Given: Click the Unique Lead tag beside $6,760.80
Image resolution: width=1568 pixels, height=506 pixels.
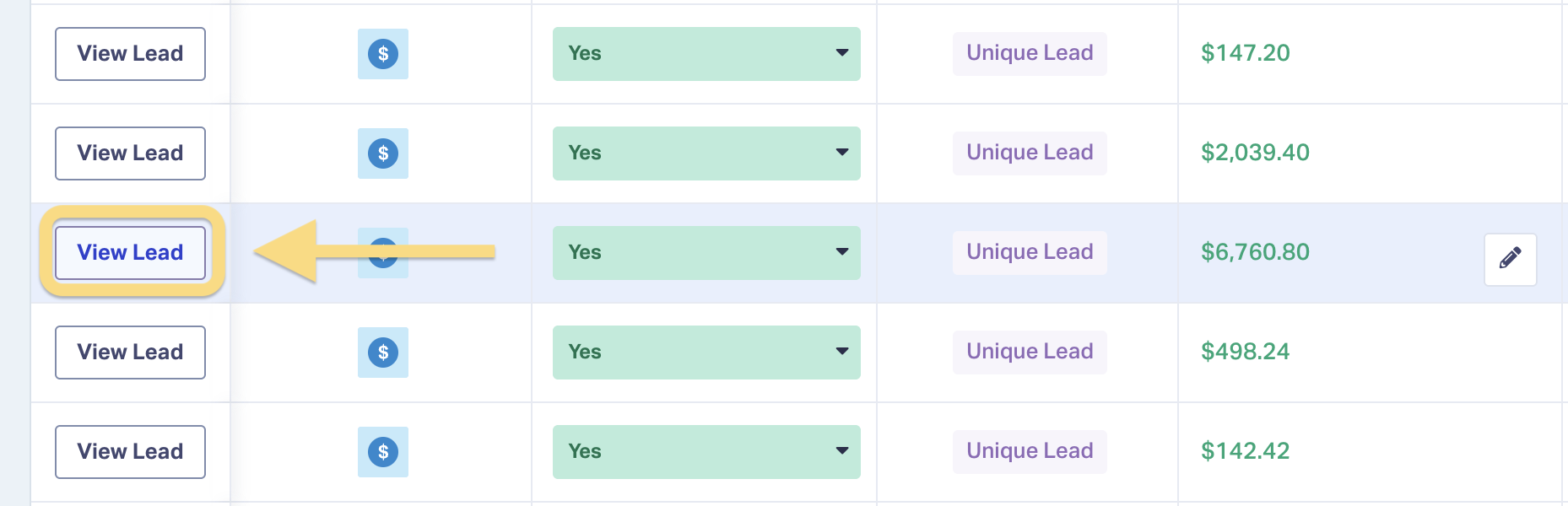Looking at the screenshot, I should 1030,252.
